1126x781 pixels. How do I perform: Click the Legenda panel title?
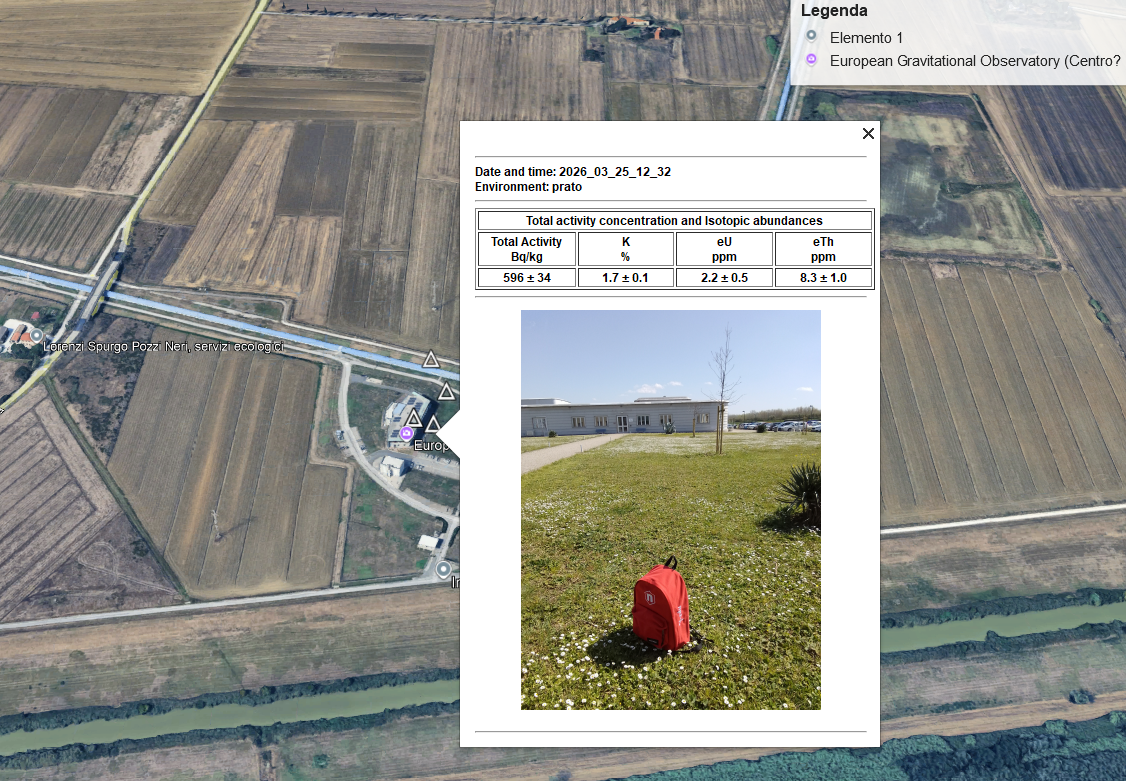pos(834,11)
